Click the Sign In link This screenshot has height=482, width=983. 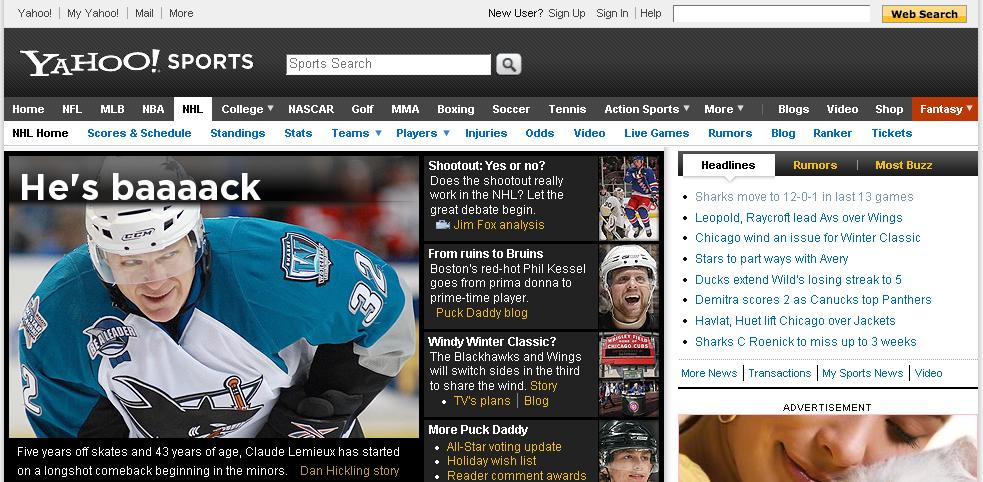(x=612, y=13)
